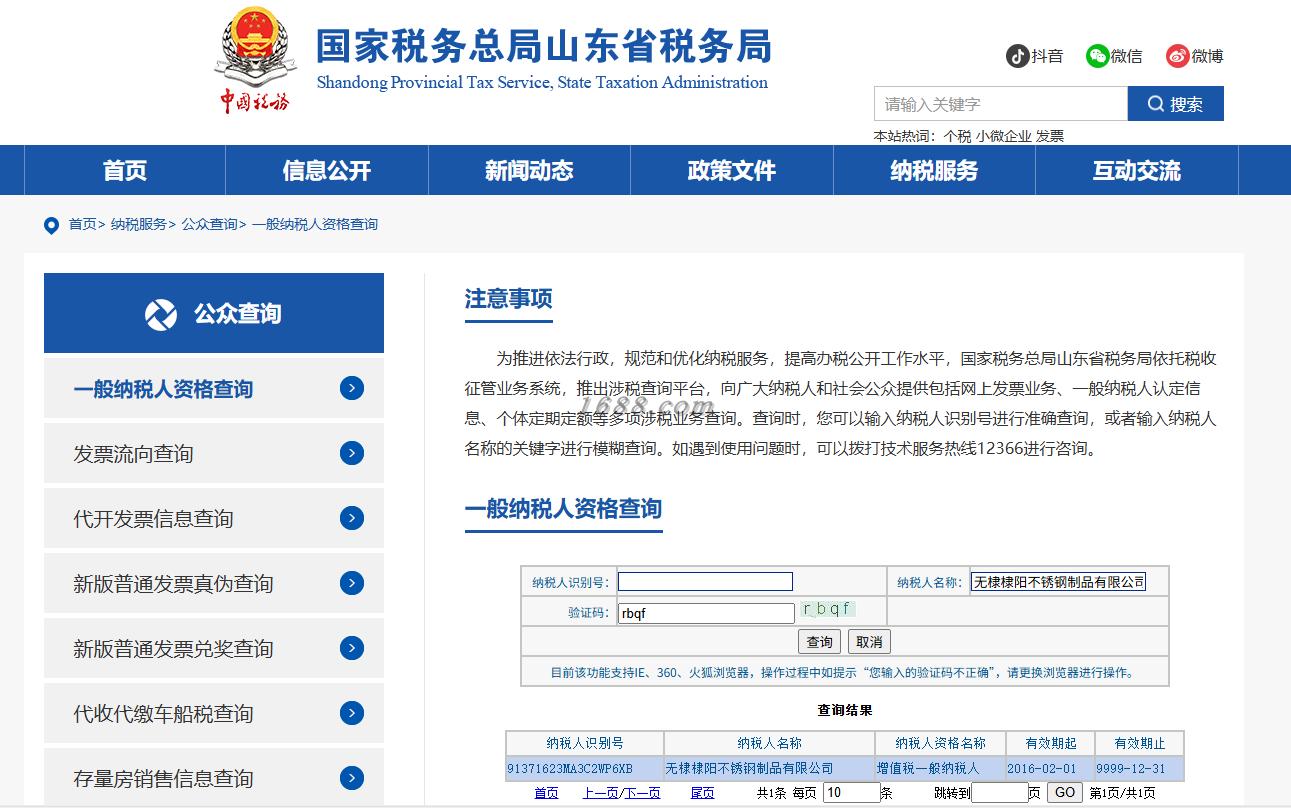Viewport: 1291px width, 808px height.
Task: Click the 纳税人资格名称 column header
Action: point(940,743)
